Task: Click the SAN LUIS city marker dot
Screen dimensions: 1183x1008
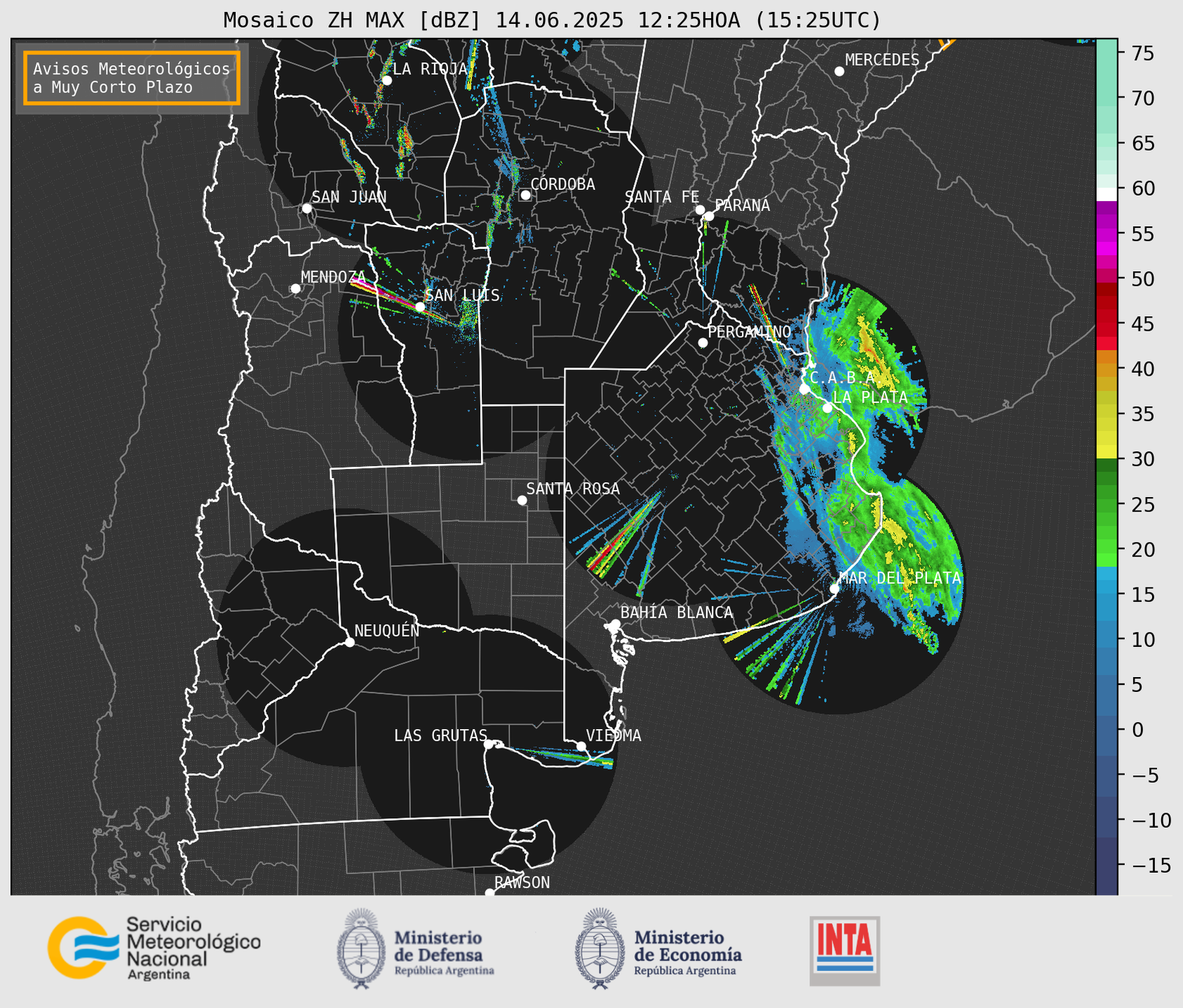Action: click(x=419, y=307)
